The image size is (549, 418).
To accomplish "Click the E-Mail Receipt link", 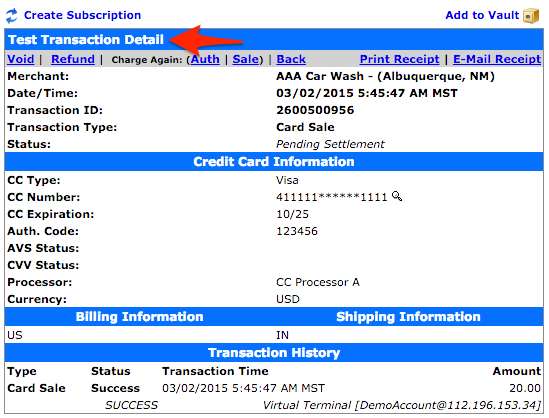I will (x=497, y=59).
